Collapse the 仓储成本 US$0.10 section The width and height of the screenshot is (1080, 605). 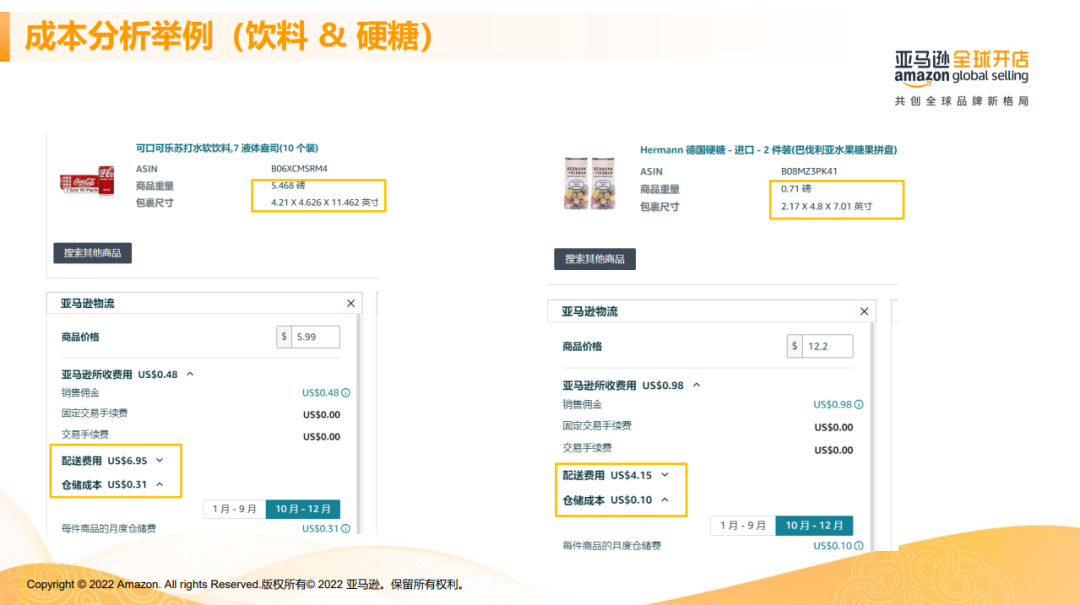pos(665,500)
